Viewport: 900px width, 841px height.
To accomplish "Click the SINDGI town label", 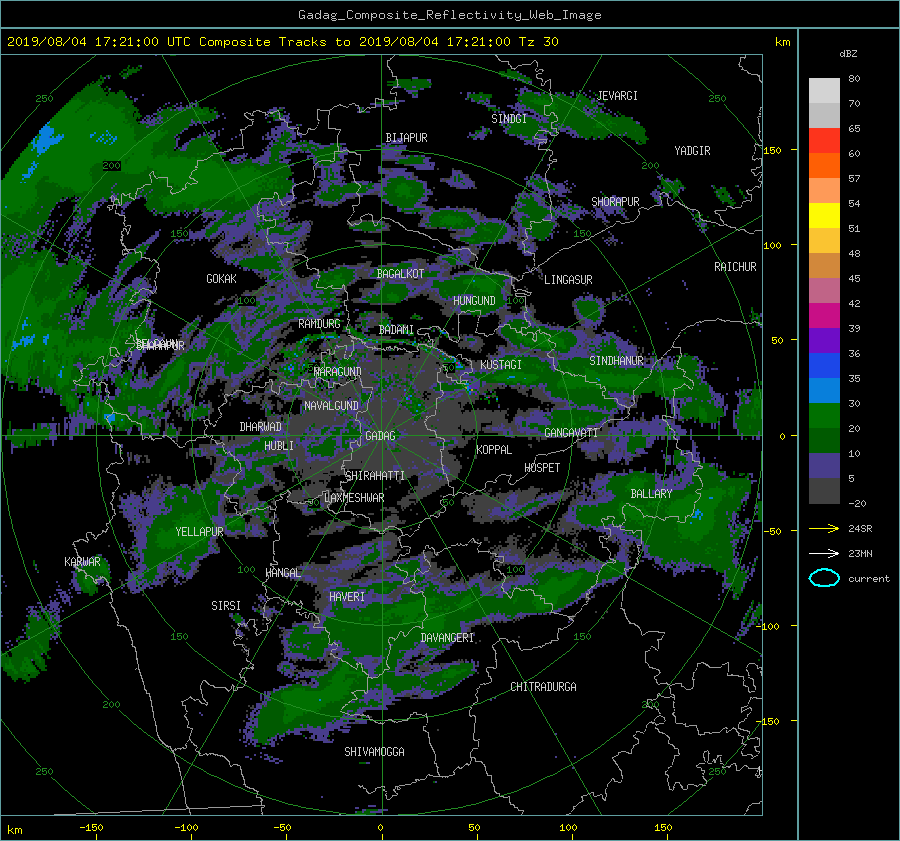I will 509,119.
